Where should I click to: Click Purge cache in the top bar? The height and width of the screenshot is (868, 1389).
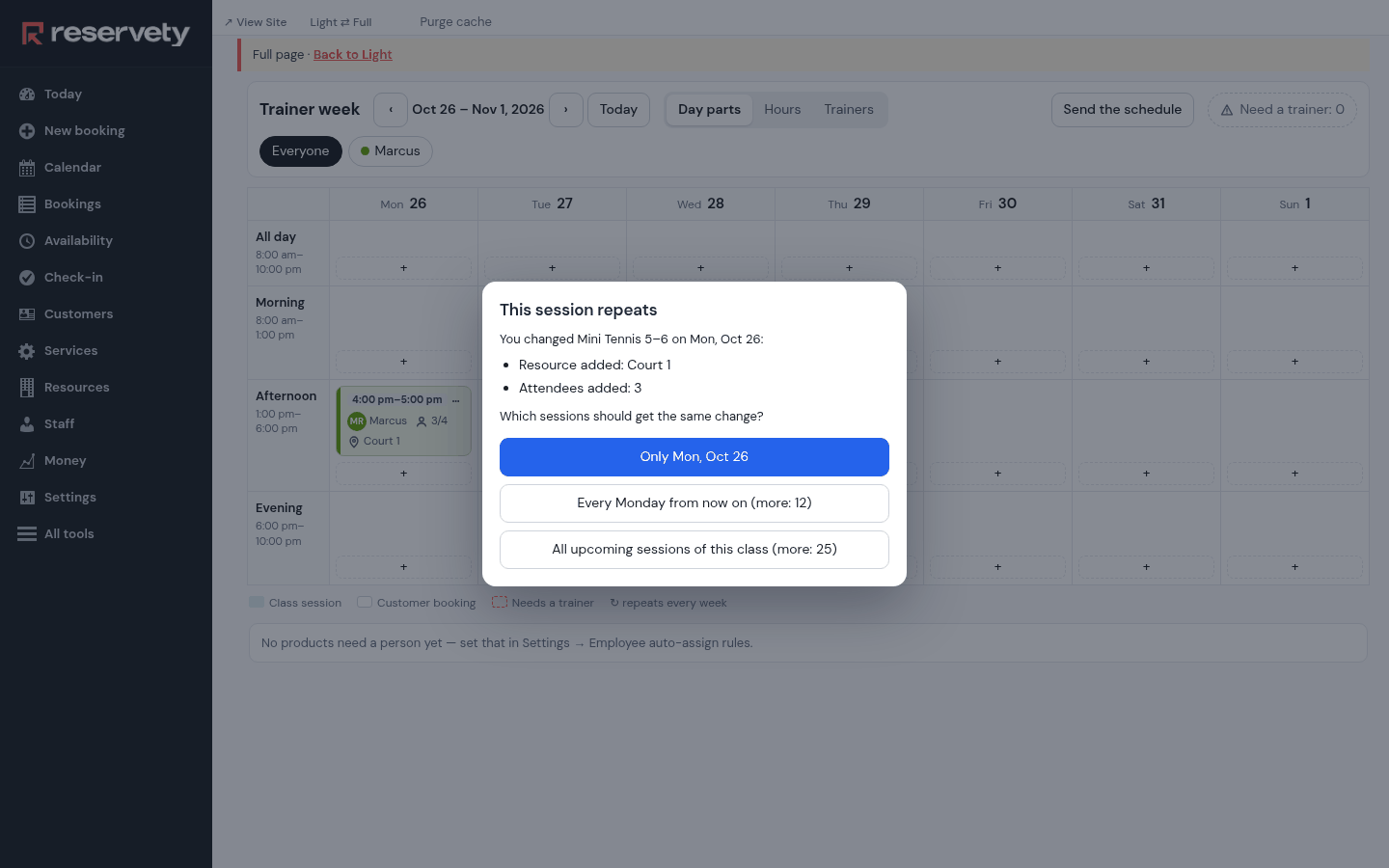(455, 22)
